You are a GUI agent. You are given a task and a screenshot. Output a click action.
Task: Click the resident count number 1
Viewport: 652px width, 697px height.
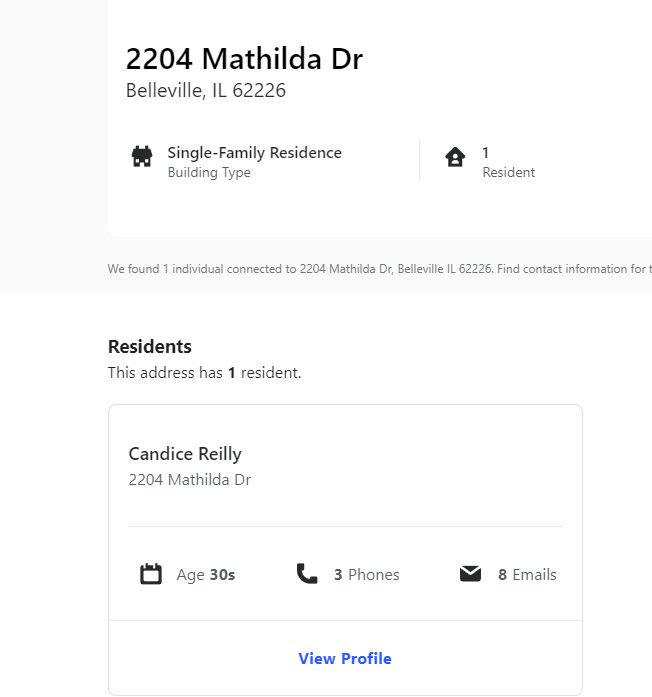486,153
